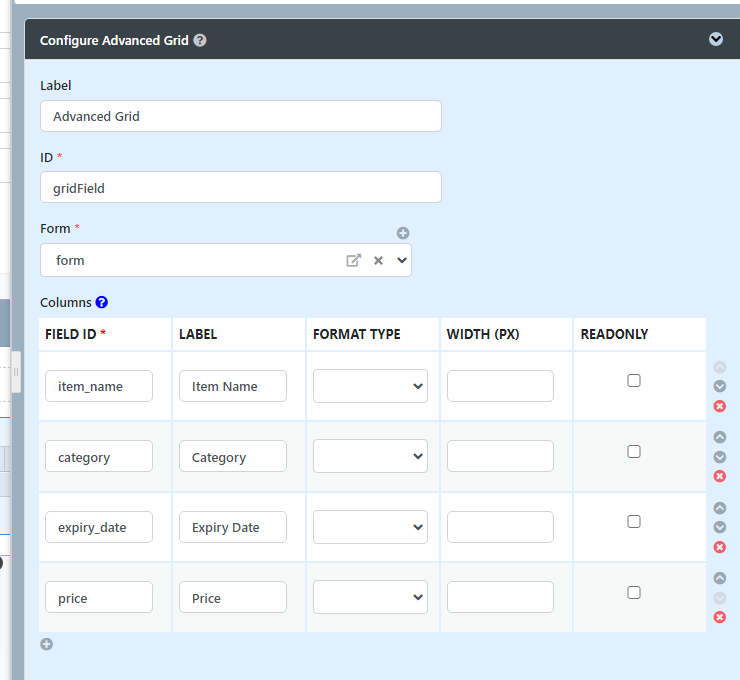Viewport: 740px width, 680px height.
Task: Collapse the Configure Advanced Grid panel
Action: point(715,39)
